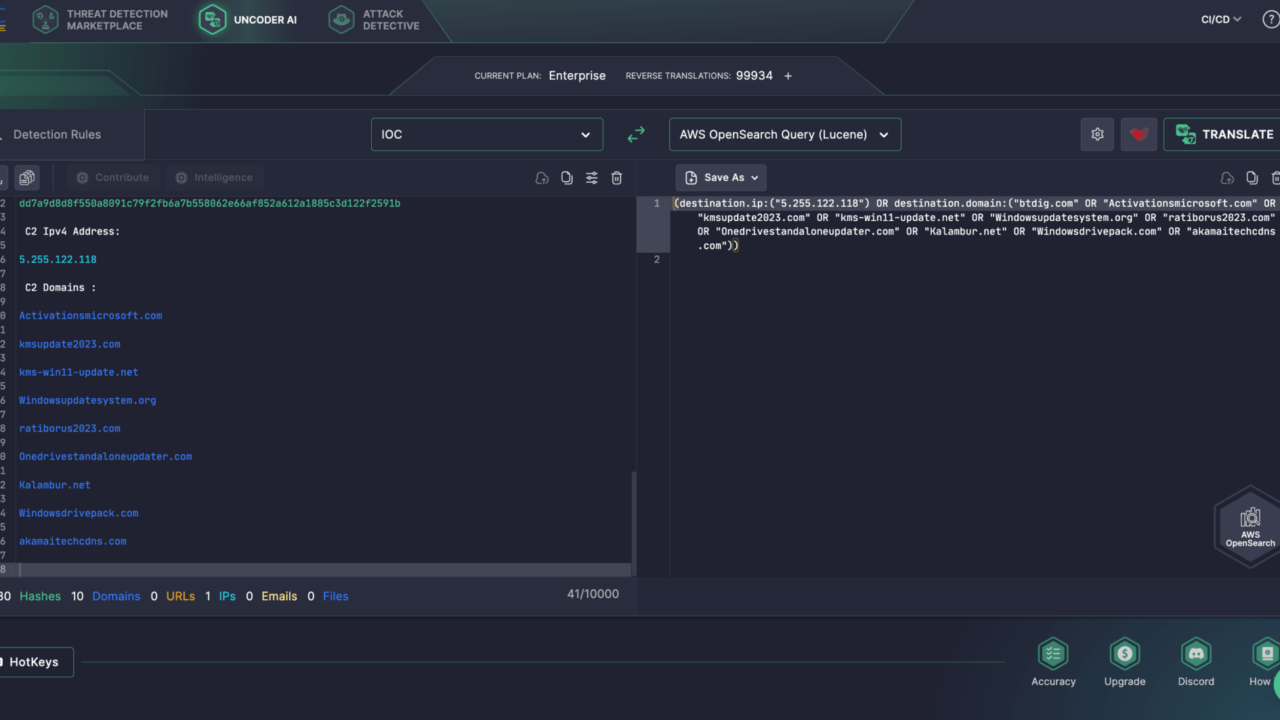Click the 'C2 Ipv4 Address:' heading line
The image size is (1280, 720).
[72, 231]
